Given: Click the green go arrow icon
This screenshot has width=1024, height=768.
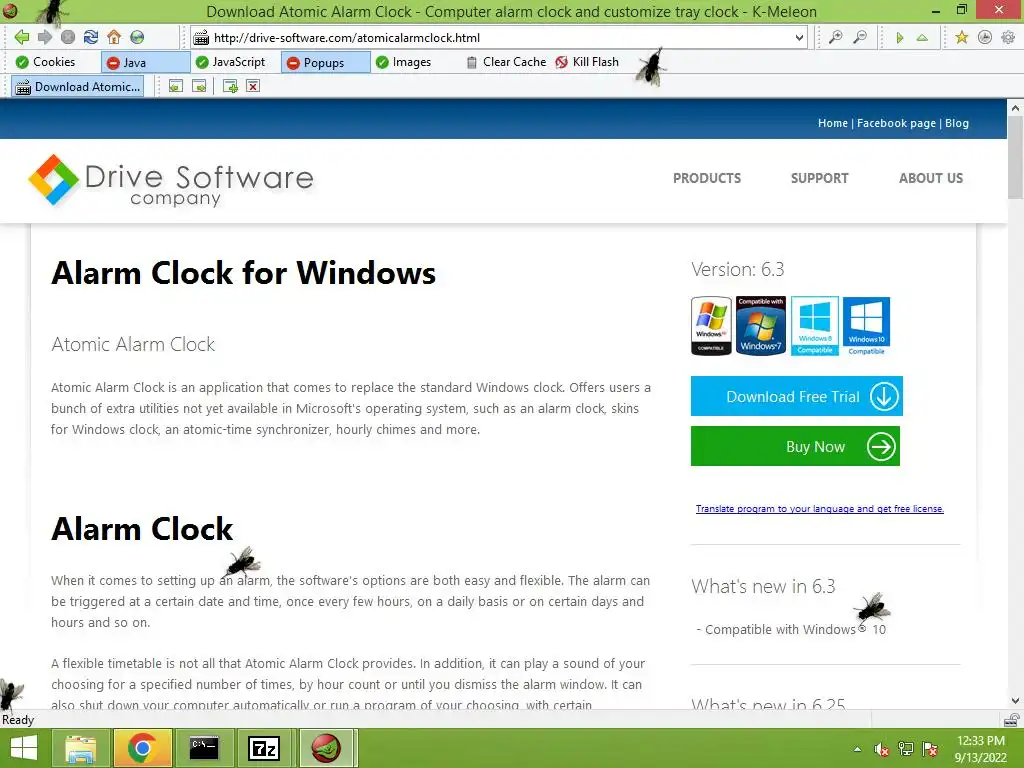Looking at the screenshot, I should (x=900, y=38).
